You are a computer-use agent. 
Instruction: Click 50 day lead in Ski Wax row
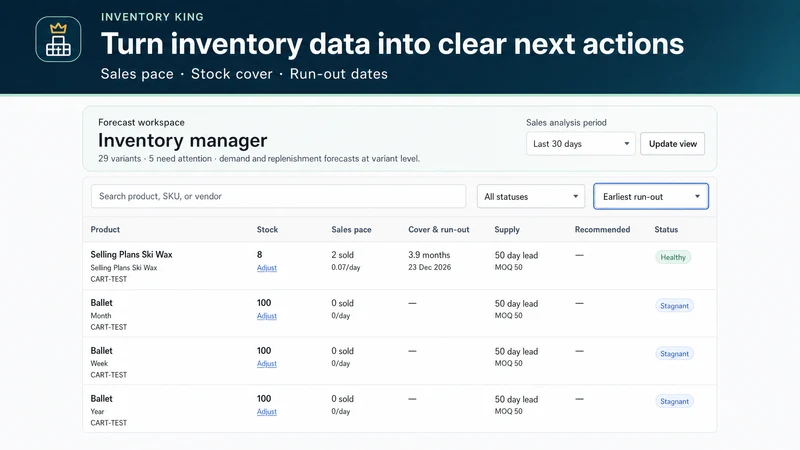tap(516, 255)
